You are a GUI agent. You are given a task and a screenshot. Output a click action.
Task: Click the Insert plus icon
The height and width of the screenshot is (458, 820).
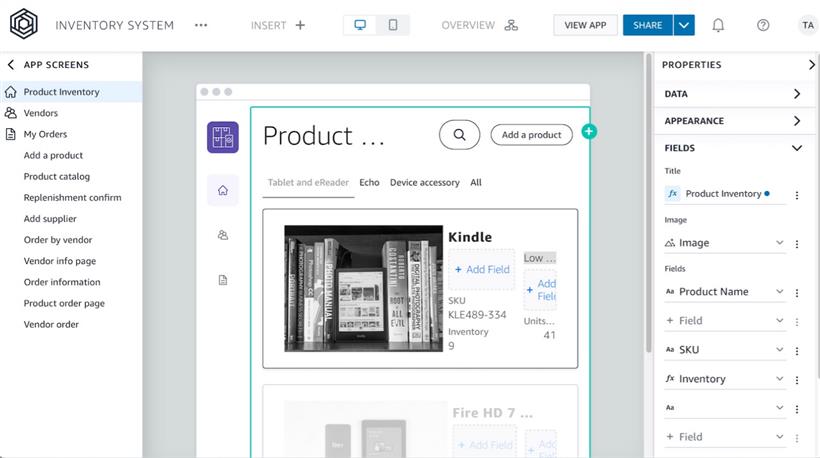(x=300, y=25)
